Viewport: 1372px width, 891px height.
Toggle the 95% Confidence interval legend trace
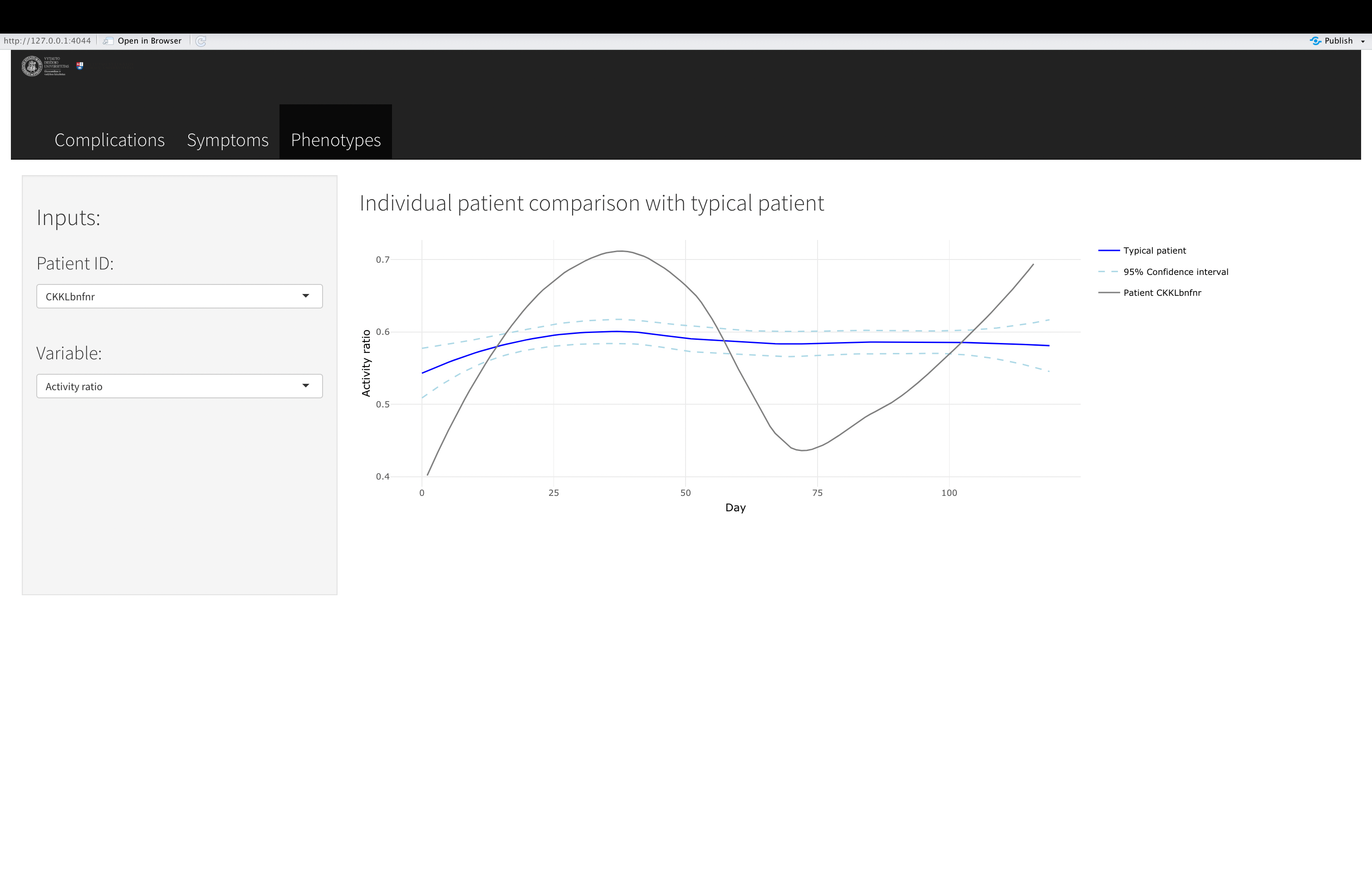coord(1176,272)
